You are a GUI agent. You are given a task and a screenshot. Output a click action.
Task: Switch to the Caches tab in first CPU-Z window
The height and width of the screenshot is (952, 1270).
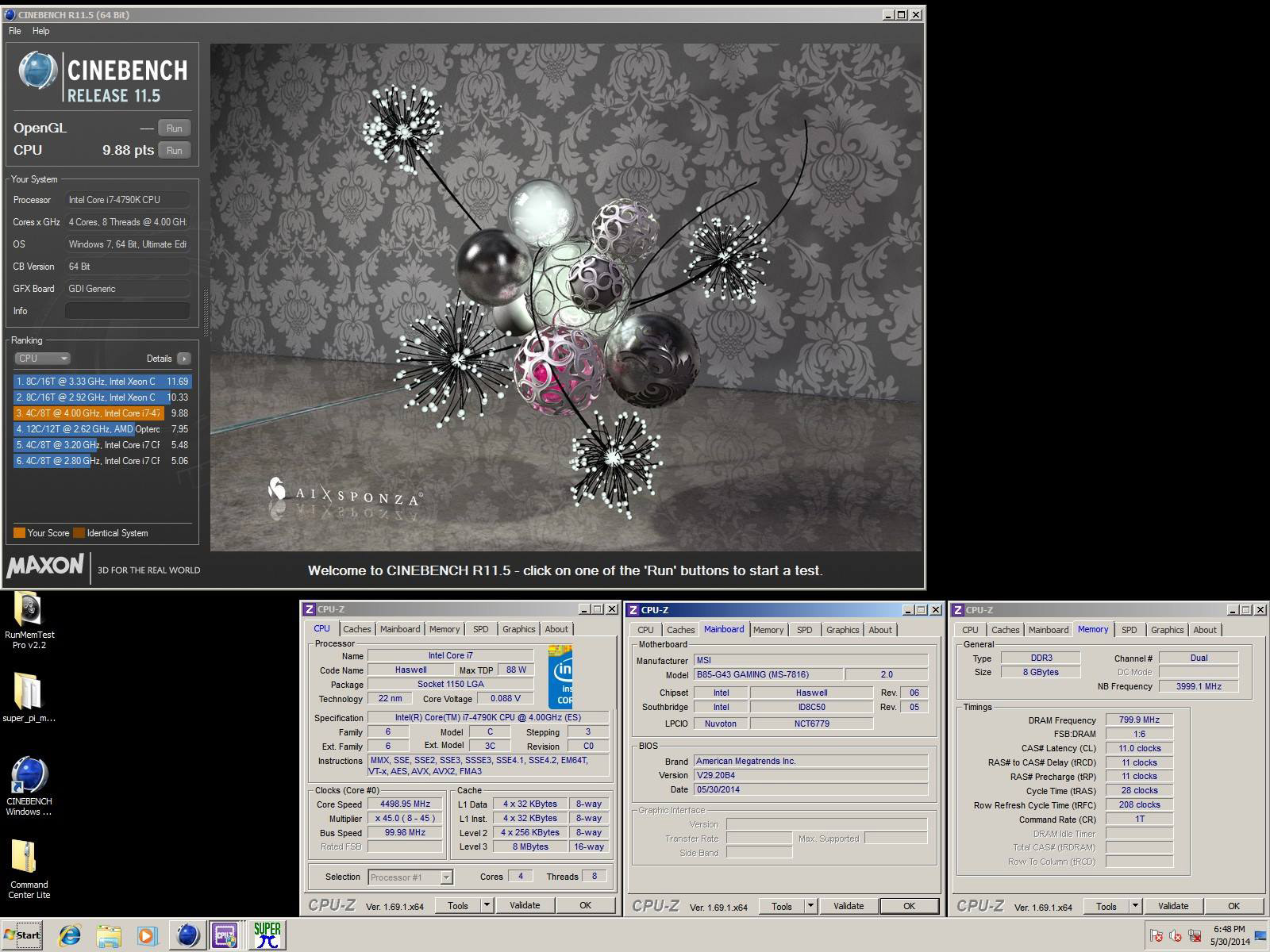pyautogui.click(x=356, y=629)
